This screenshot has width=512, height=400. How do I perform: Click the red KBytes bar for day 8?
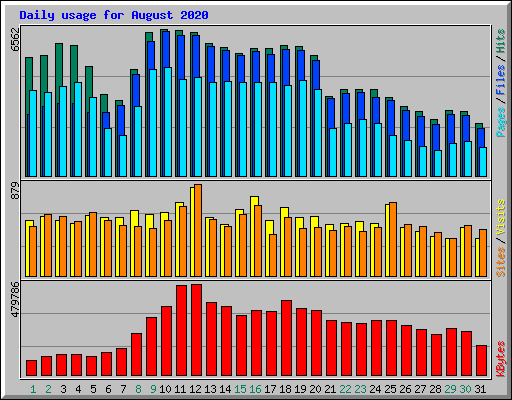click(x=137, y=355)
